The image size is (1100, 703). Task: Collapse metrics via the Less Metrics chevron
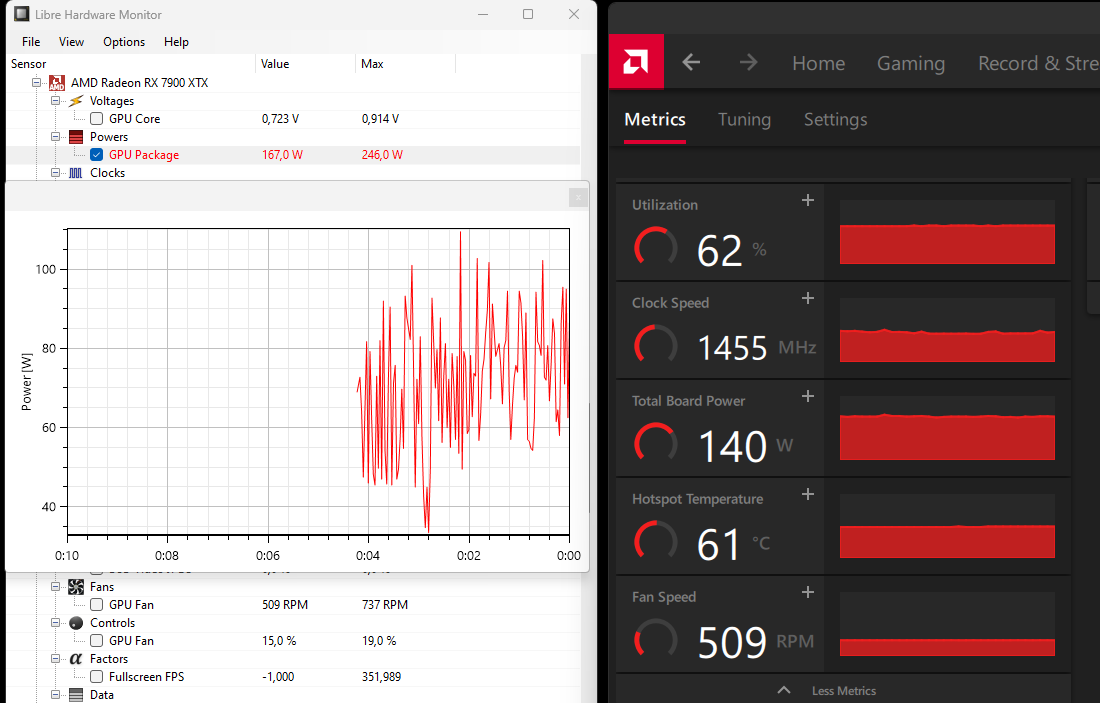[784, 690]
